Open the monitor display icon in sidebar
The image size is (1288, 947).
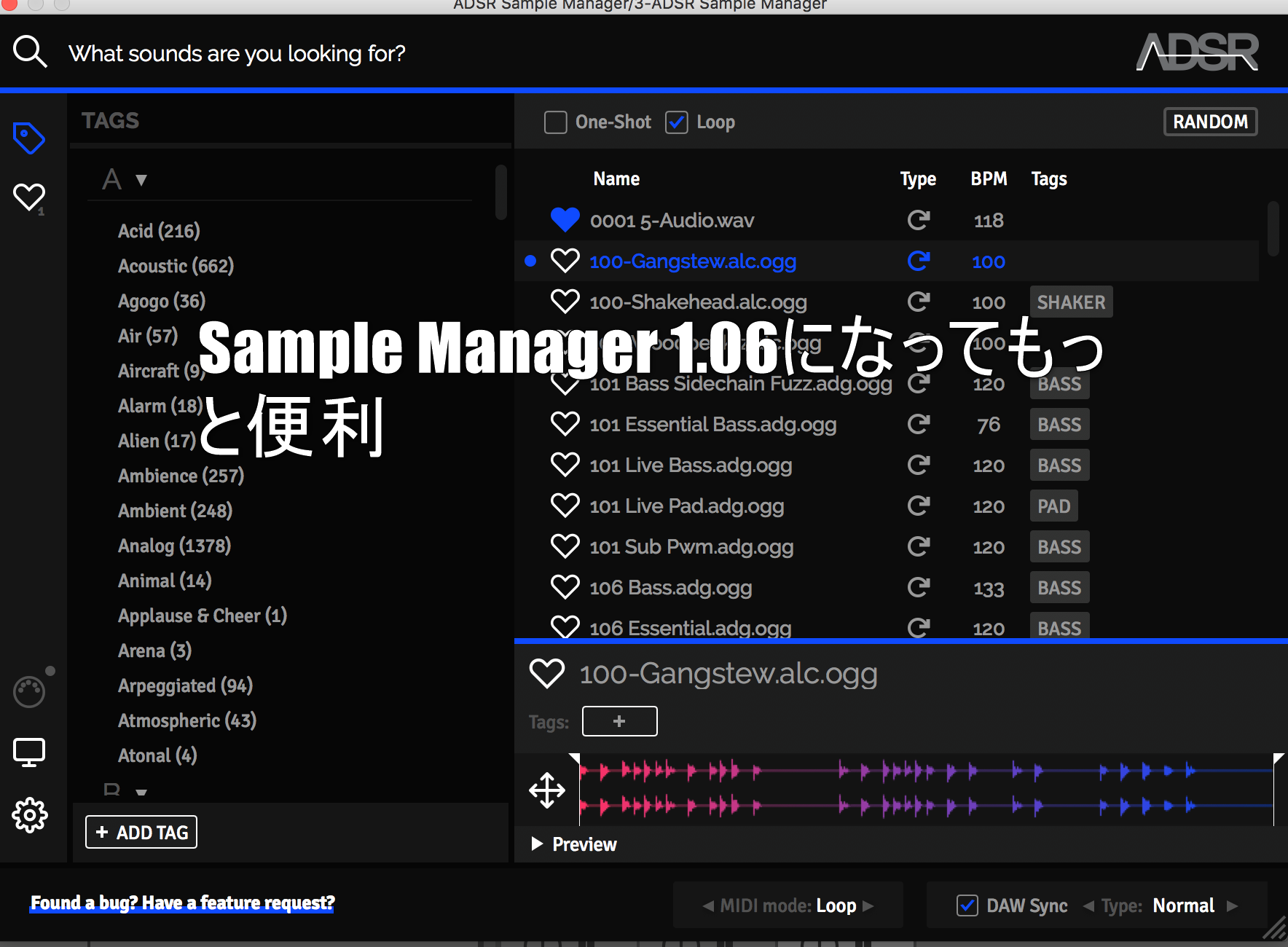click(x=29, y=752)
